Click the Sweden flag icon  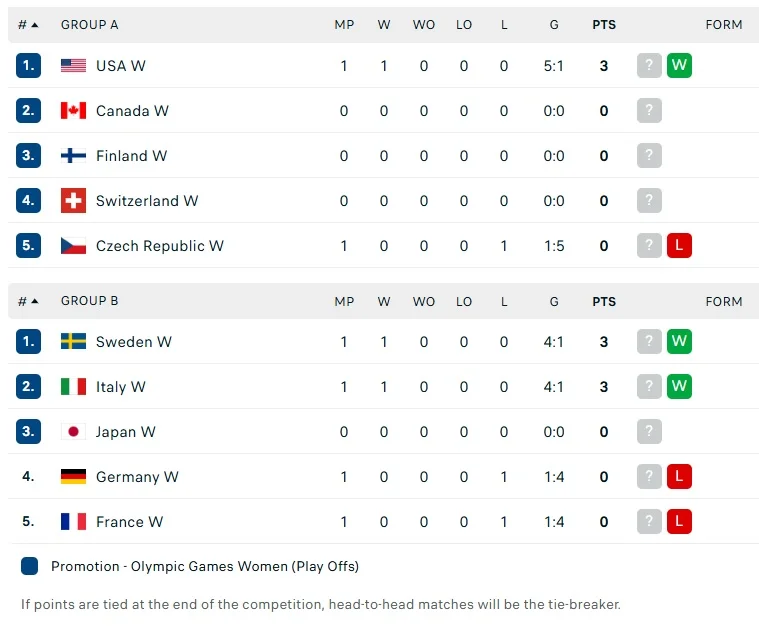click(x=73, y=342)
